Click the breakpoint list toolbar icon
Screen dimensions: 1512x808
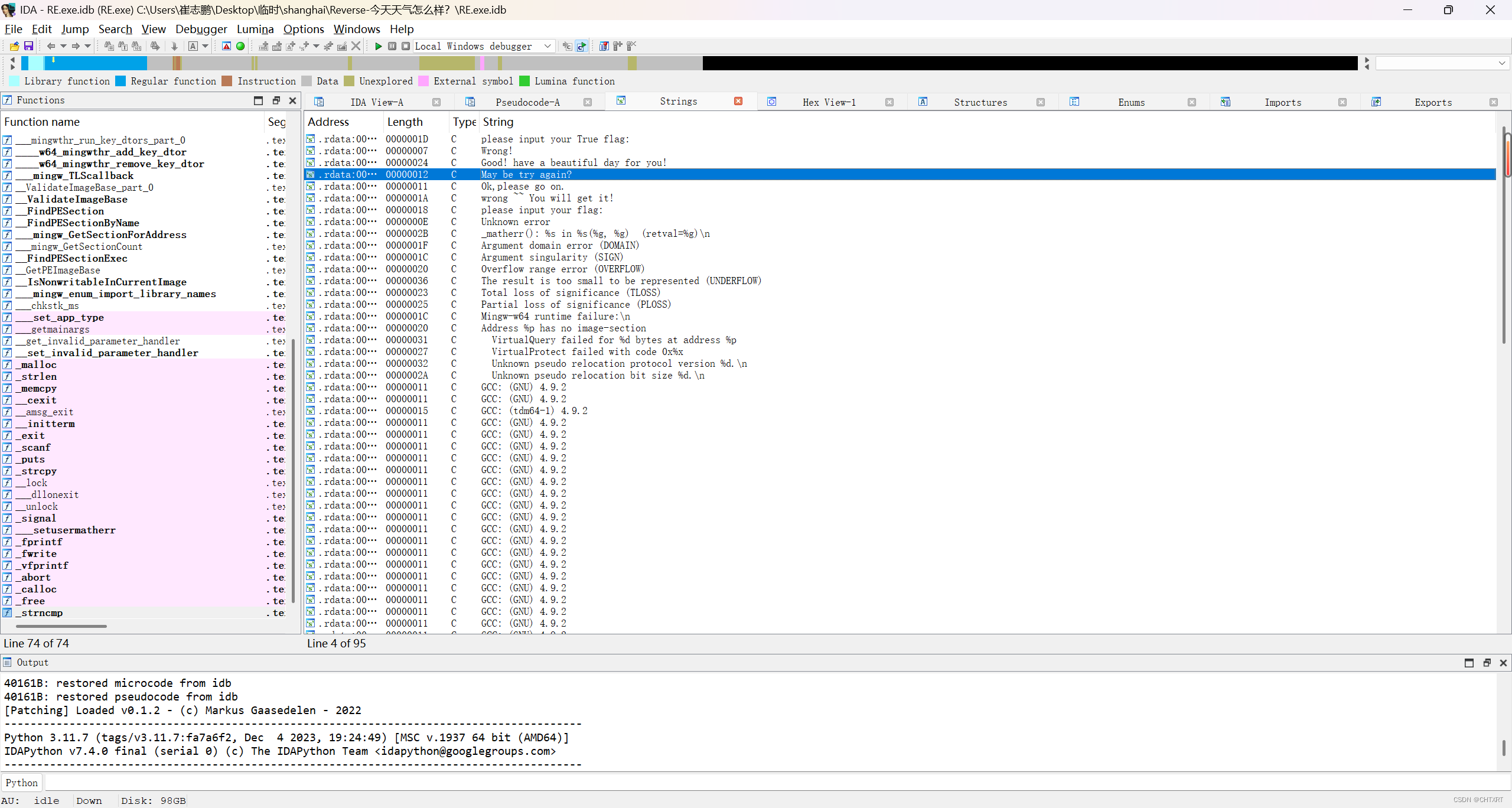[604, 46]
